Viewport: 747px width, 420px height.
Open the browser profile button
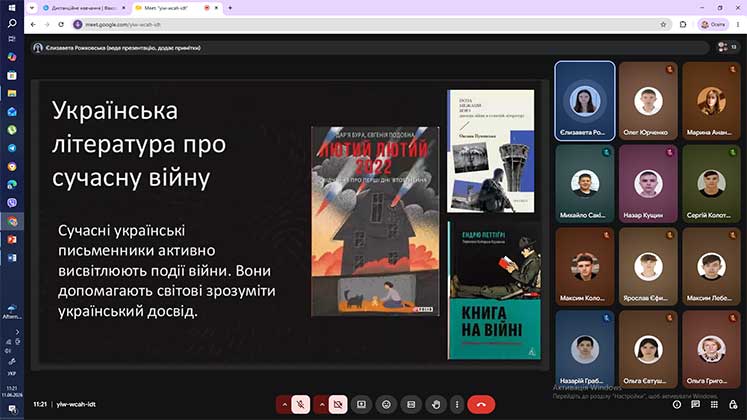pos(713,24)
